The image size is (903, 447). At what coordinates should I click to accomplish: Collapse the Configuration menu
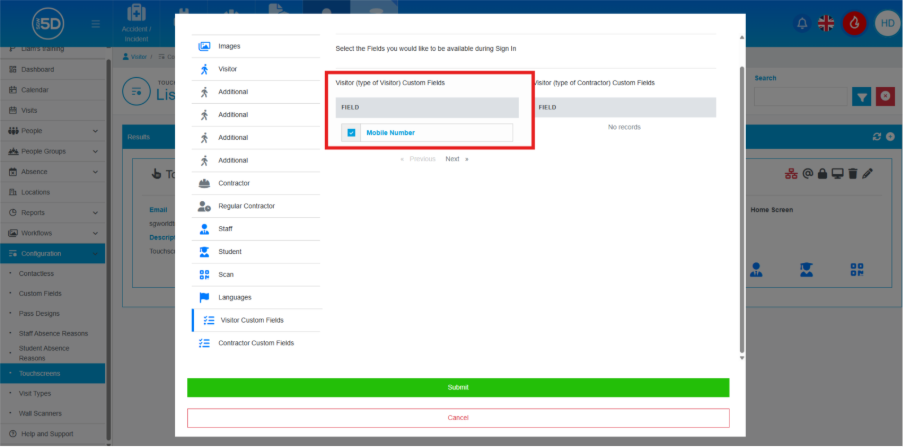[52, 253]
